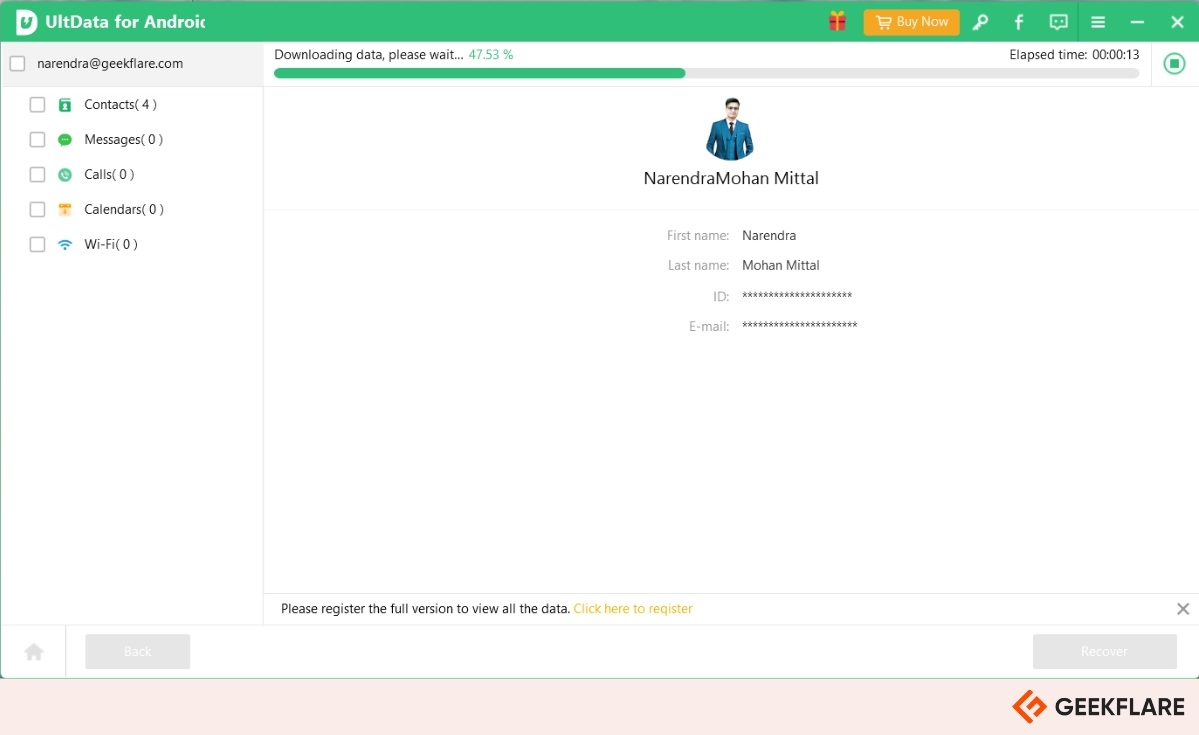Click the Wi-Fi signal icon

(65, 245)
